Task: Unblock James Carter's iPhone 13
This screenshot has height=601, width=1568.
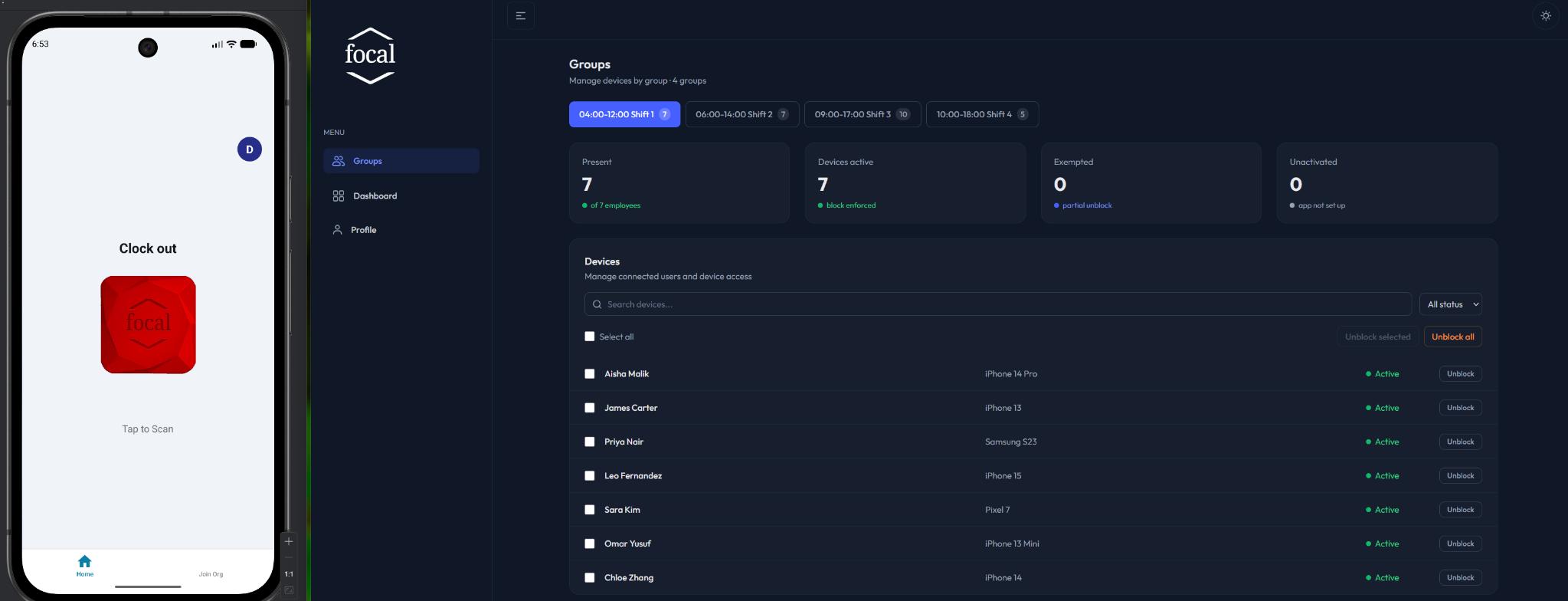Action: 1461,408
